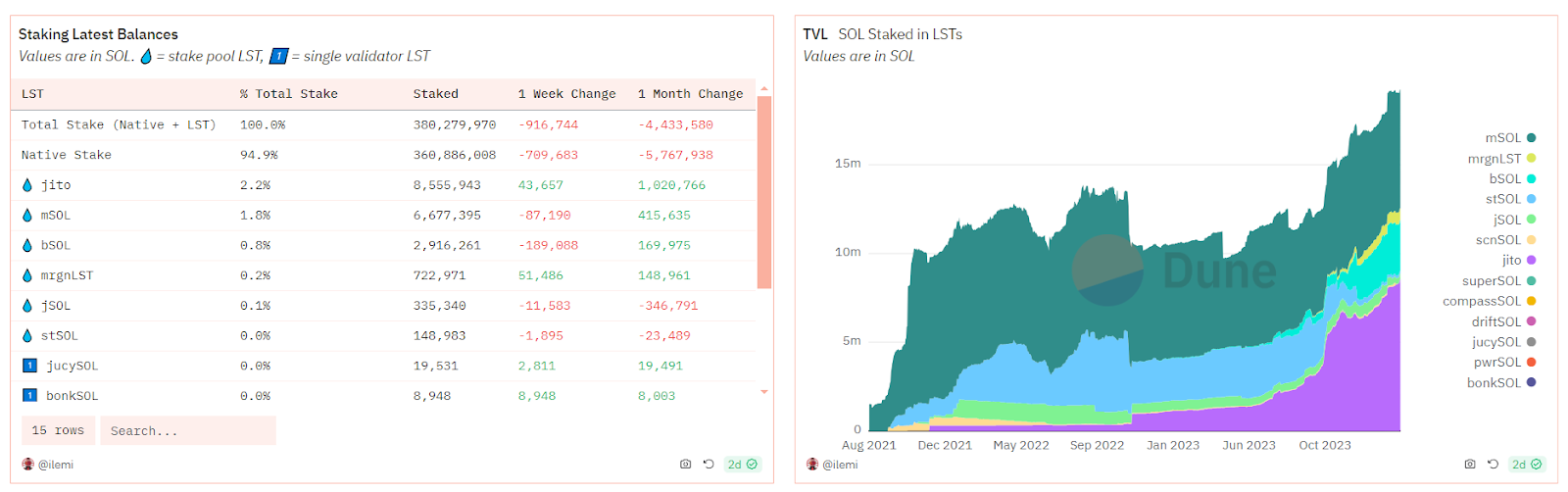
Task: Click the 15 rows count box
Action: click(x=58, y=430)
